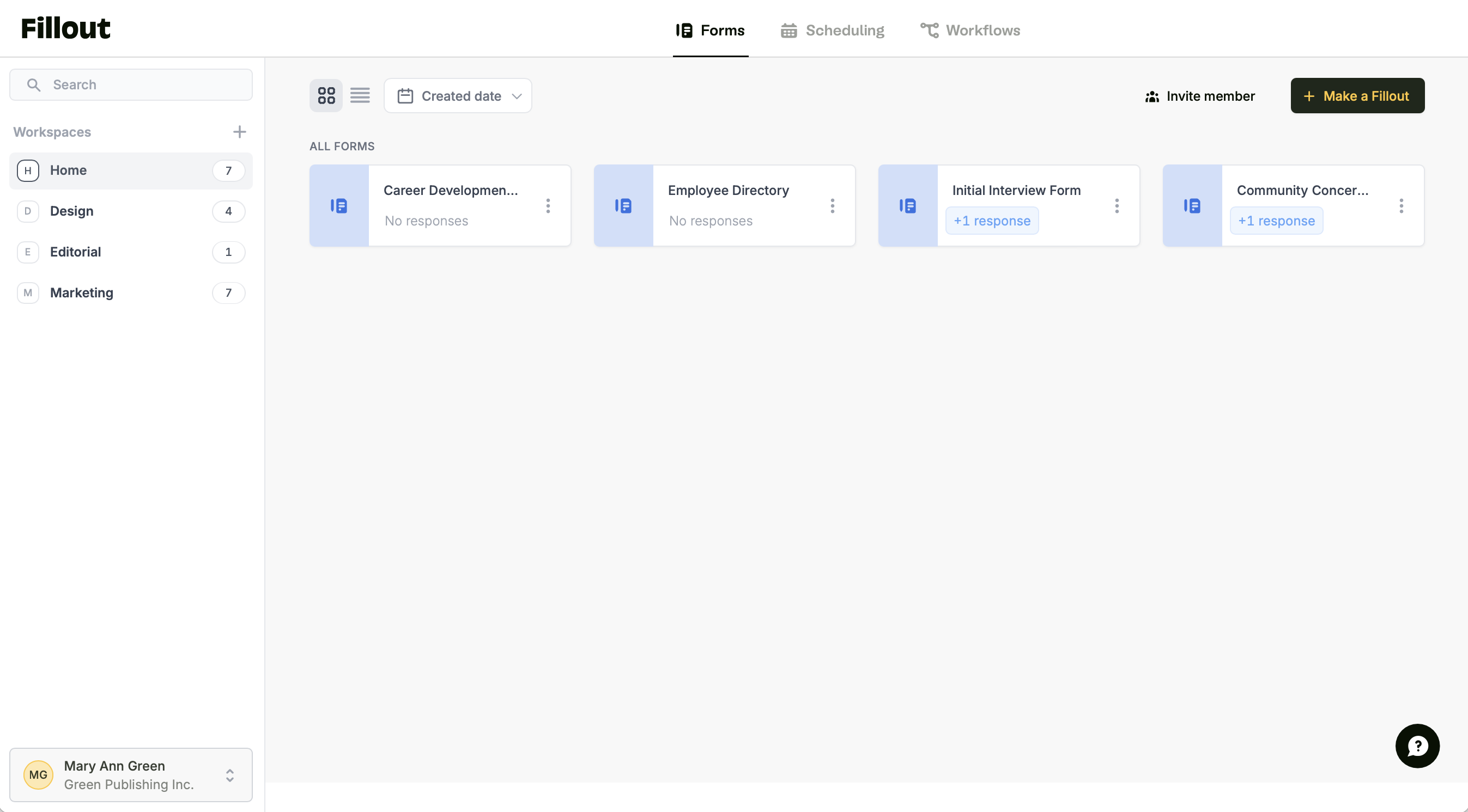Open the three-dot menu on Employee Directory
Screen dimensions: 1468x812
[833, 205]
